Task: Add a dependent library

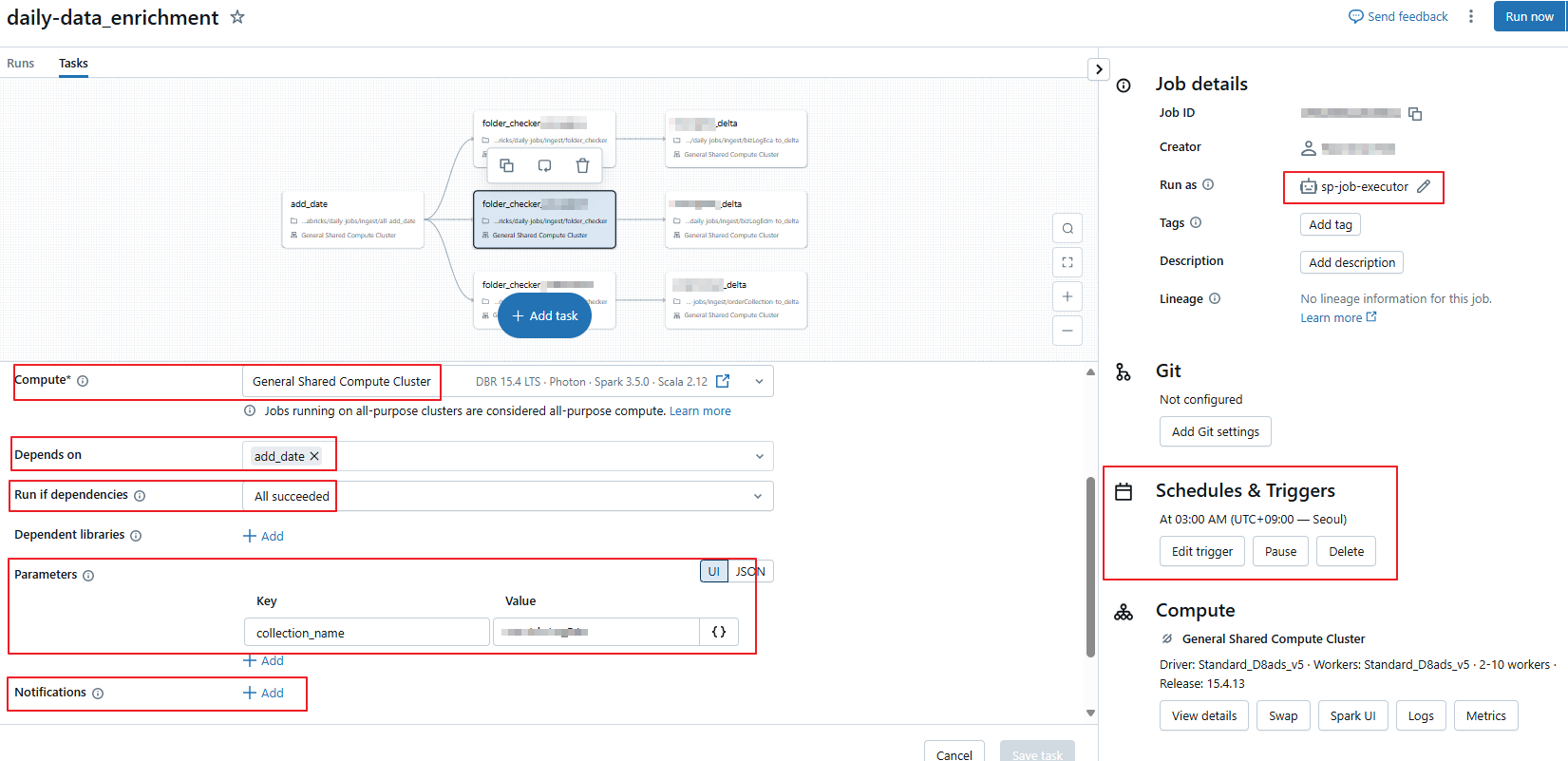Action: pyautogui.click(x=263, y=536)
